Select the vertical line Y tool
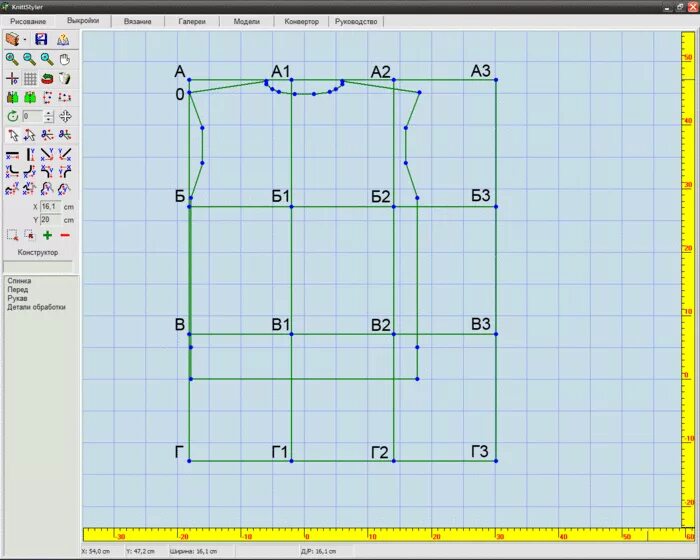The width and height of the screenshot is (700, 560). coord(29,155)
